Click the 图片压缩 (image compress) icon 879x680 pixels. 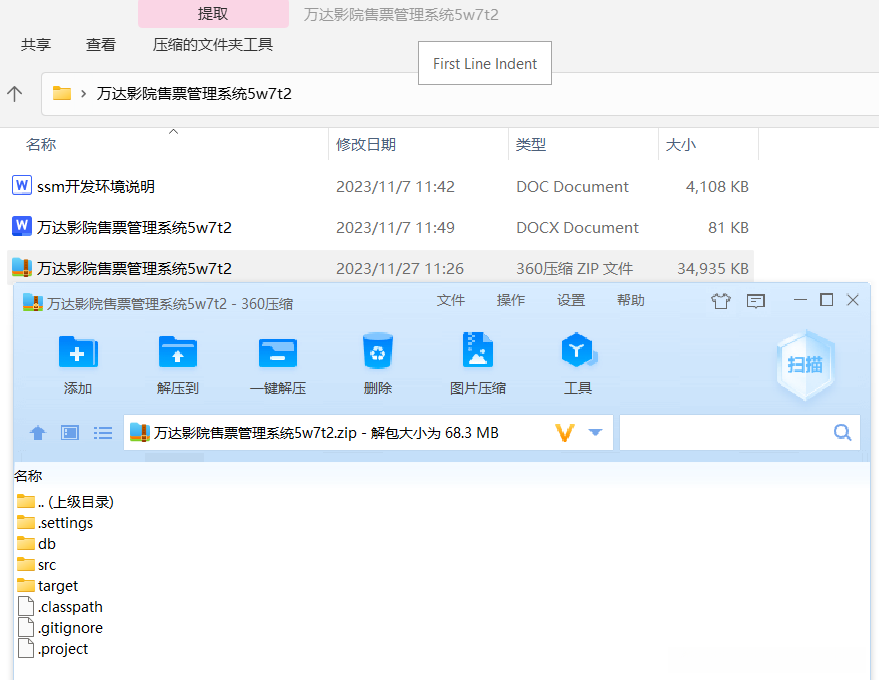point(478,350)
